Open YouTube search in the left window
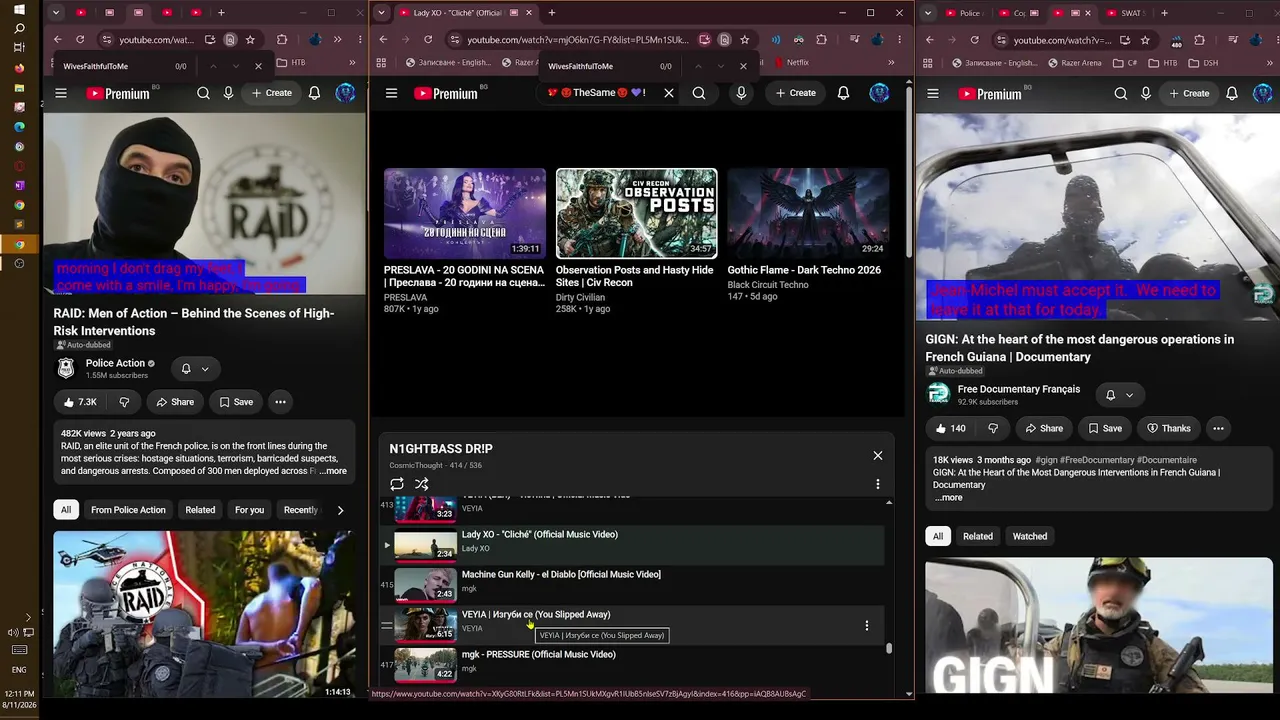 (x=203, y=93)
